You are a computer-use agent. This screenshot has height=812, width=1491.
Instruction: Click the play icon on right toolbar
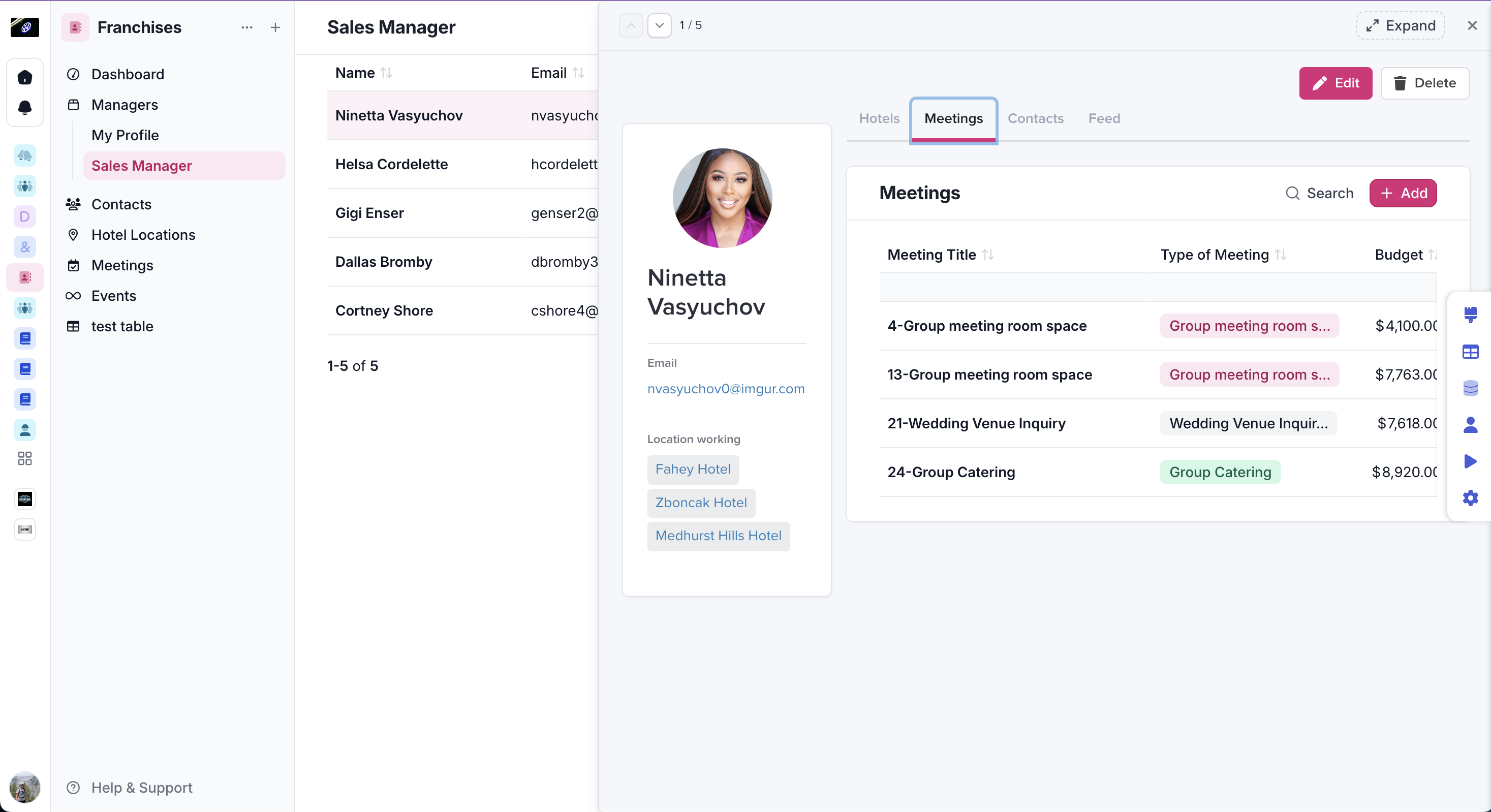point(1470,461)
